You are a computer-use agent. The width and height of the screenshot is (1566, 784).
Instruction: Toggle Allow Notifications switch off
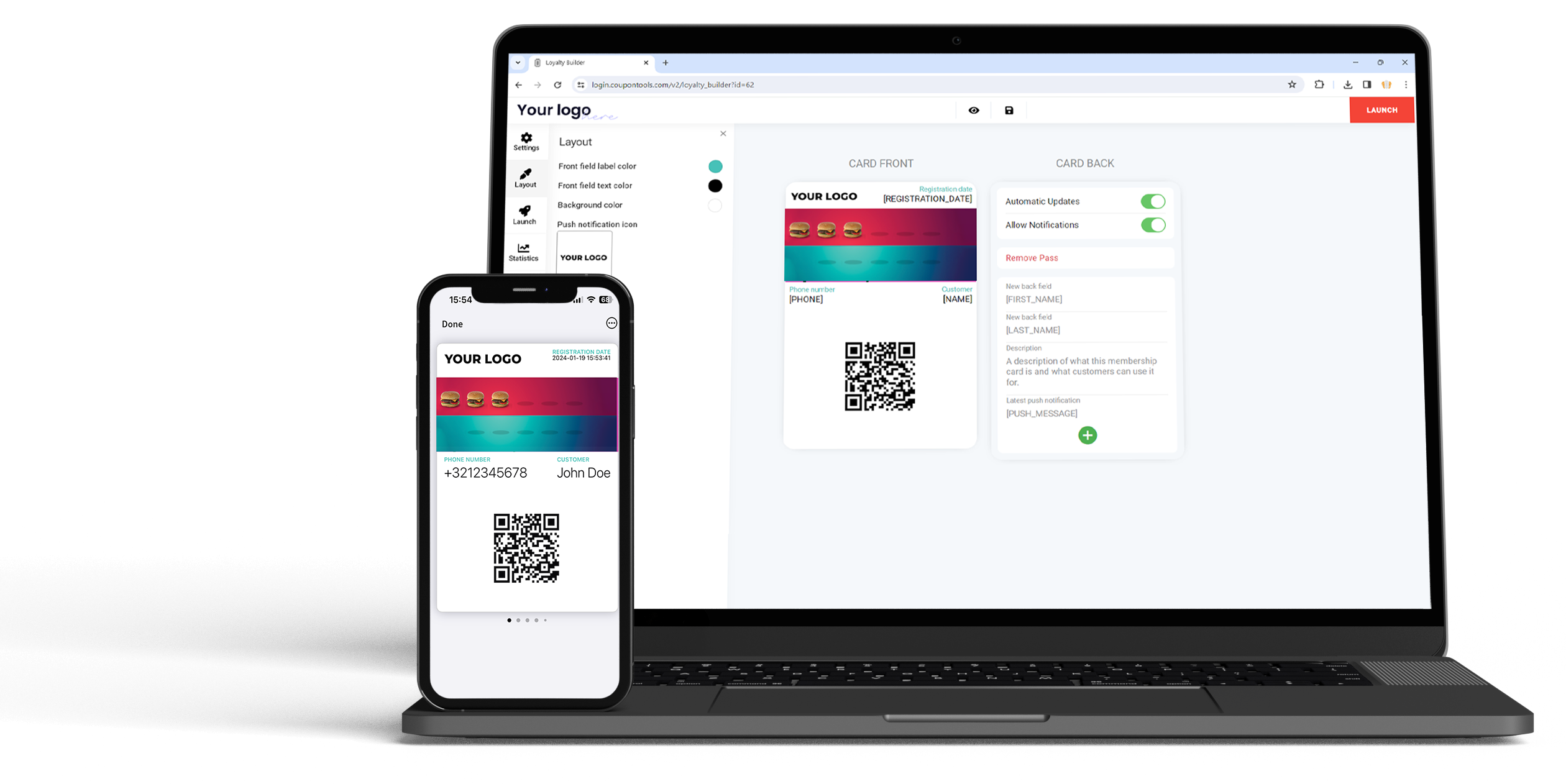(x=1151, y=224)
